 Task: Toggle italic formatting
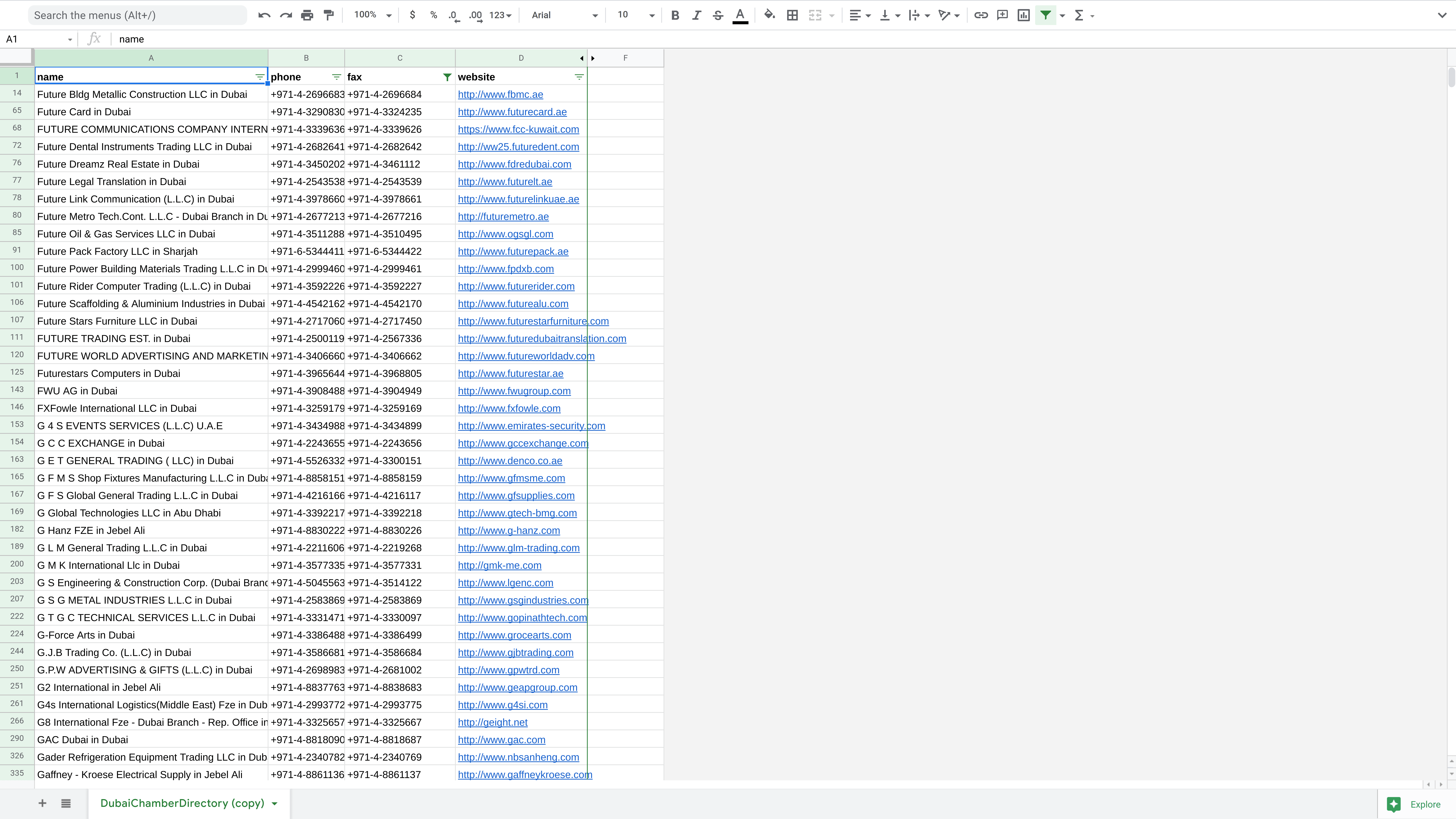tap(696, 15)
